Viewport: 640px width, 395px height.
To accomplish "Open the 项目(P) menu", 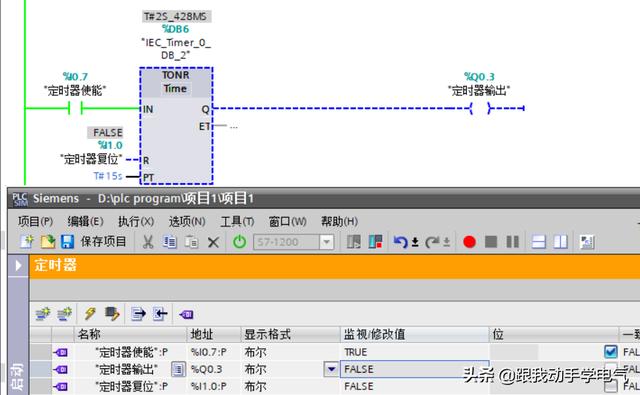I will [x=36, y=222].
